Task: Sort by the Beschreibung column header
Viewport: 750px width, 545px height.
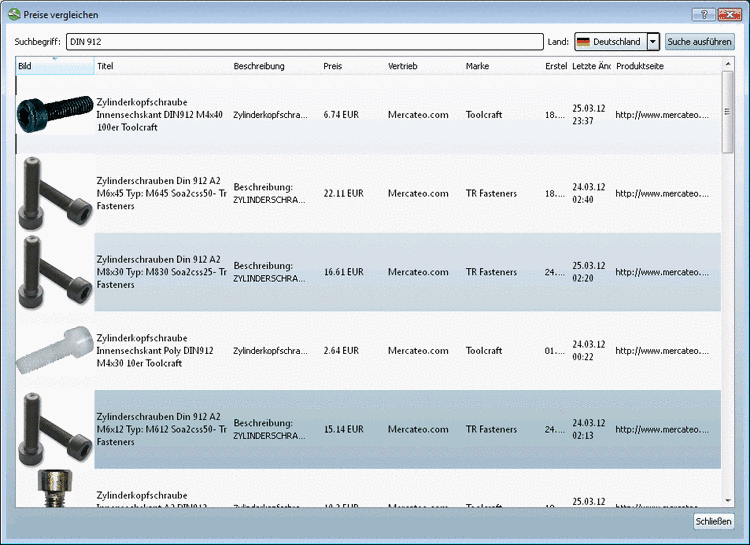Action: [276, 66]
